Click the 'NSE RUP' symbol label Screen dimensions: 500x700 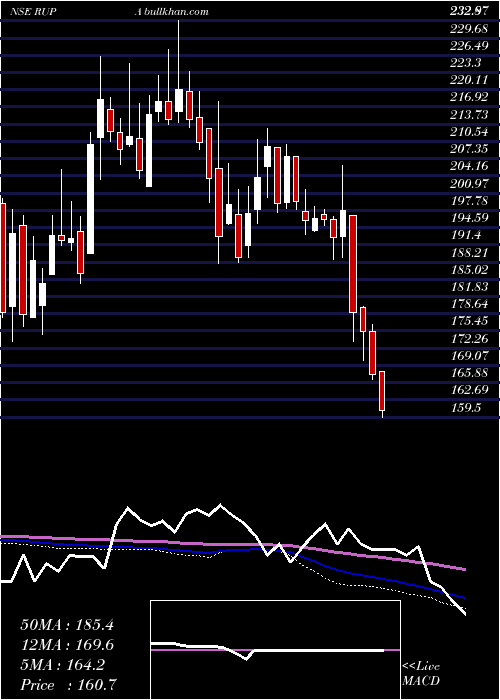point(33,12)
